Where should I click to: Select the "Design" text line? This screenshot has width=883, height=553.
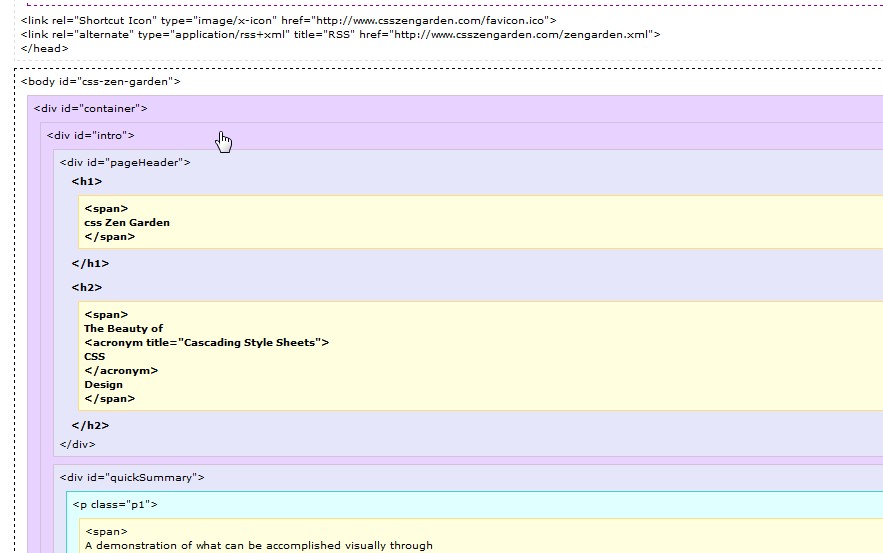point(104,385)
